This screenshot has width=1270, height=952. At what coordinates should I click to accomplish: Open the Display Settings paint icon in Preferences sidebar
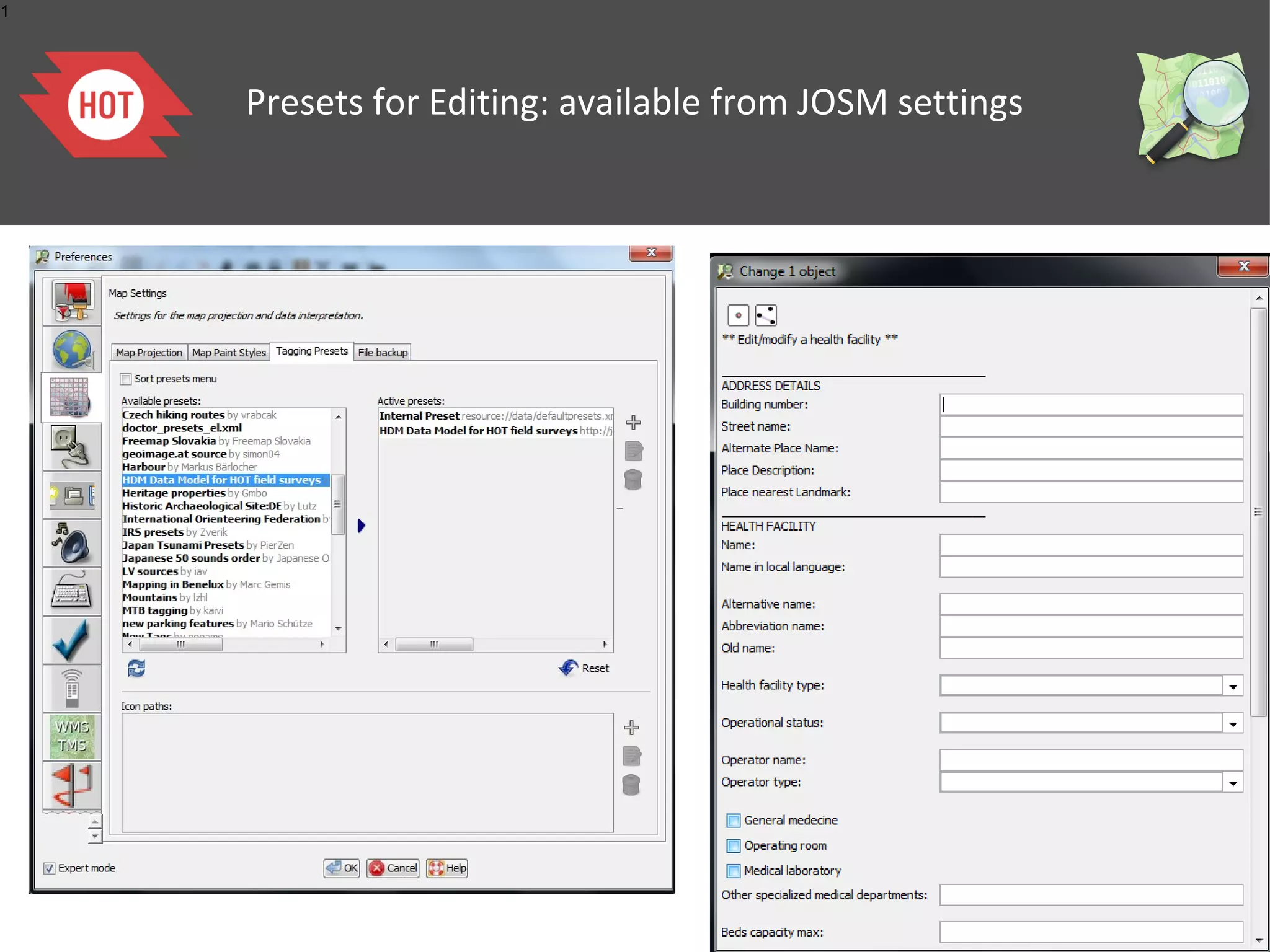pyautogui.click(x=73, y=302)
